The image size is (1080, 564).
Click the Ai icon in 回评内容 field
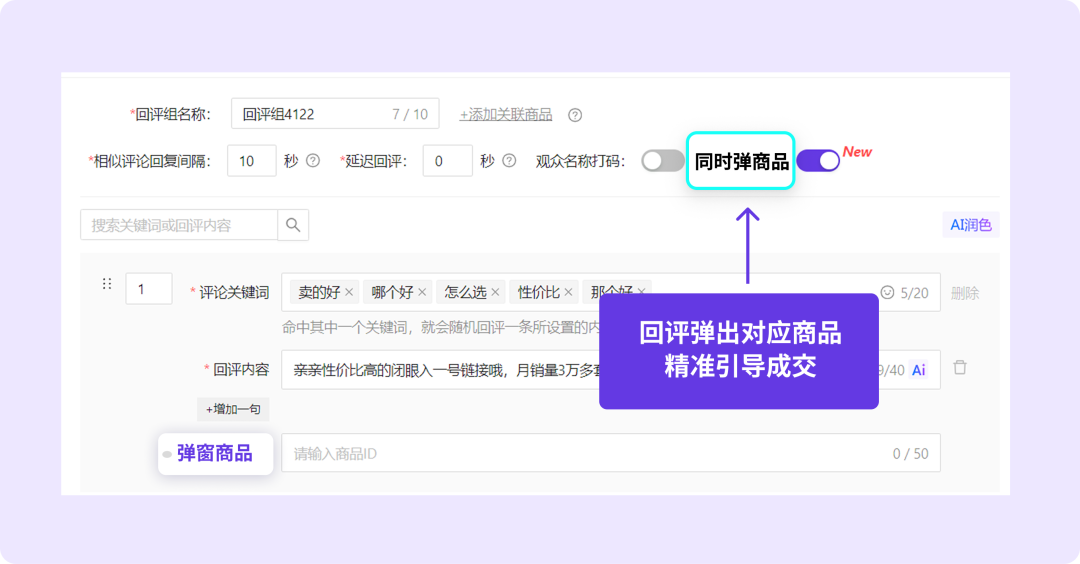tap(919, 370)
